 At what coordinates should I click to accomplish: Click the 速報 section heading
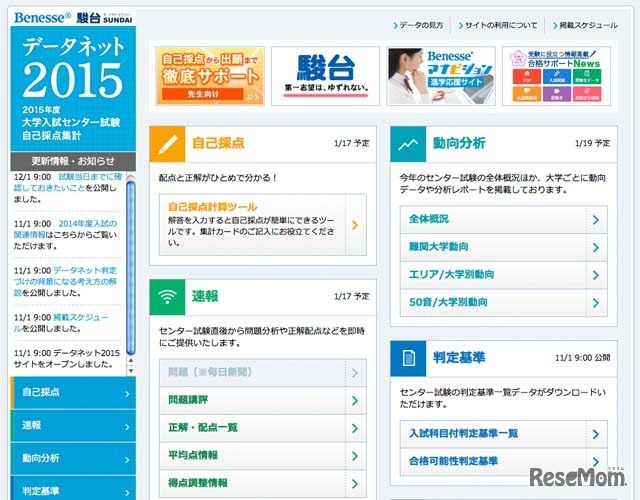point(205,296)
